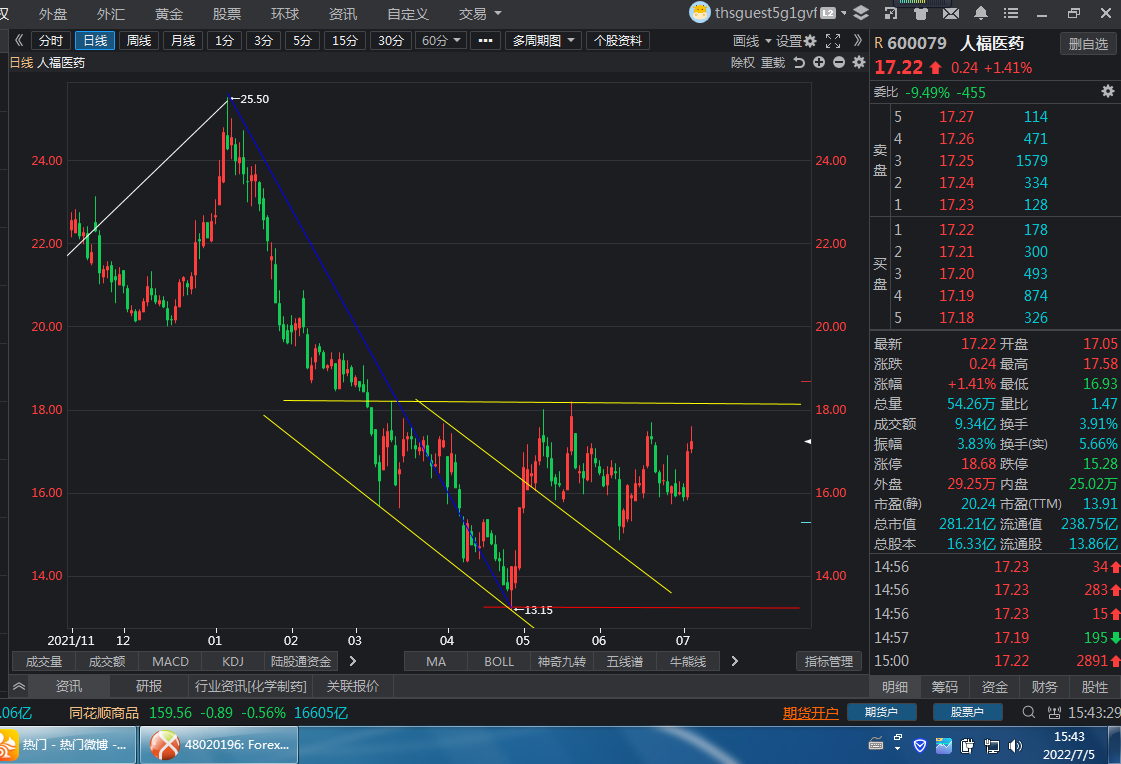Viewport: 1121px width, 764px height.
Task: Open 指标管理 indicator manager
Action: (x=829, y=661)
